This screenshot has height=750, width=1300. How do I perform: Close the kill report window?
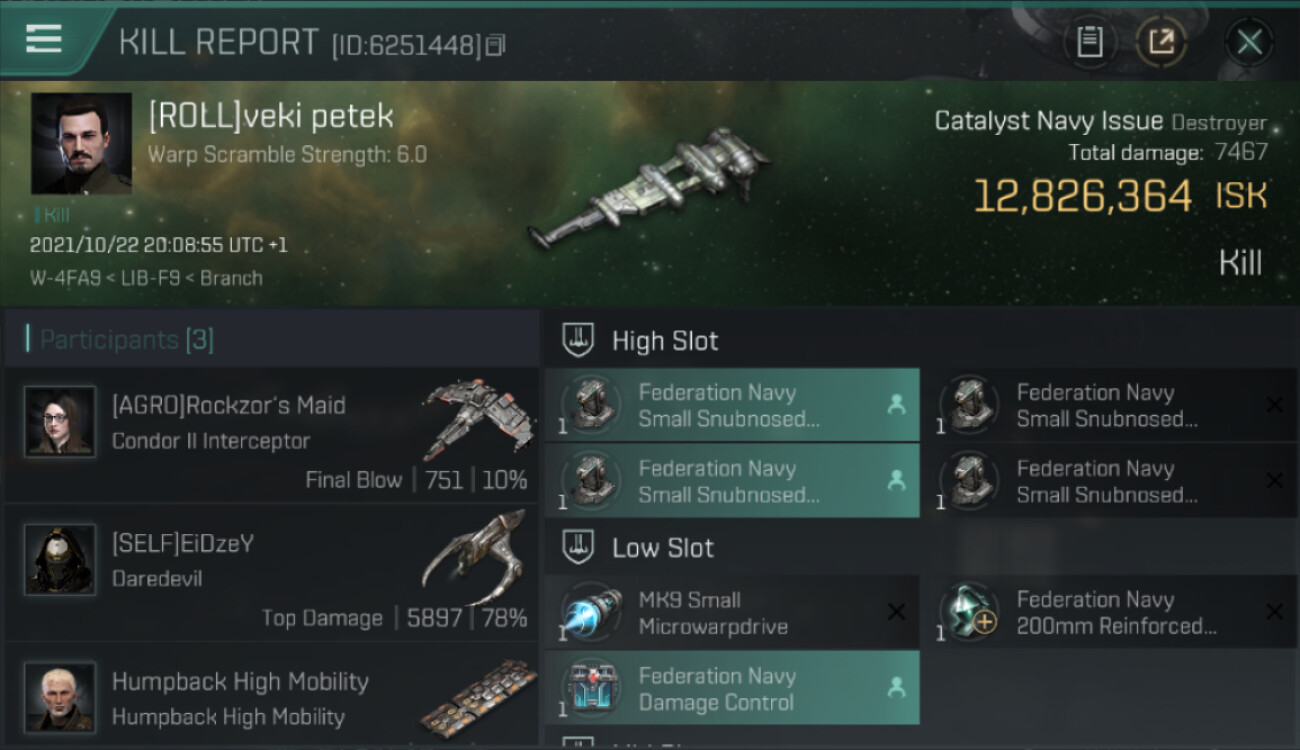(1249, 42)
